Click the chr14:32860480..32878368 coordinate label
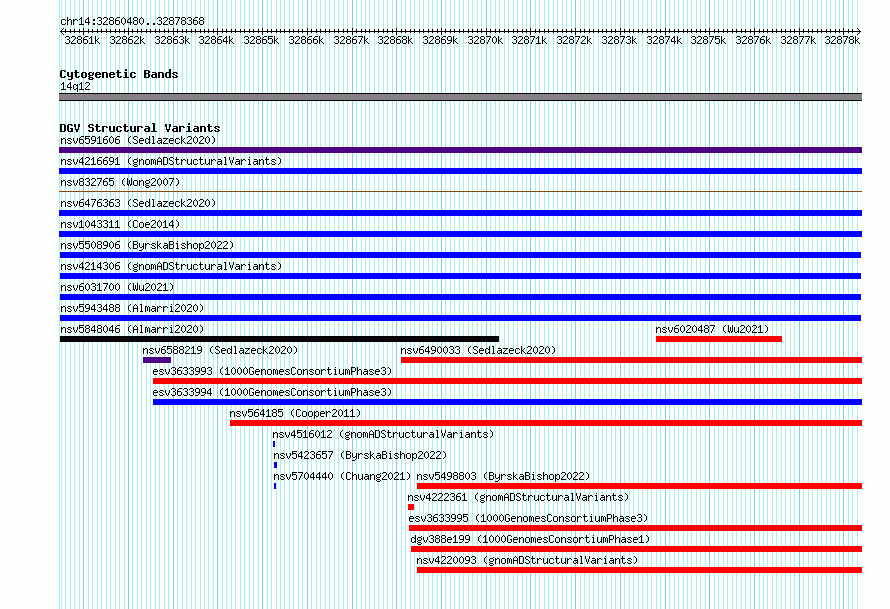The height and width of the screenshot is (609, 890). point(132,21)
